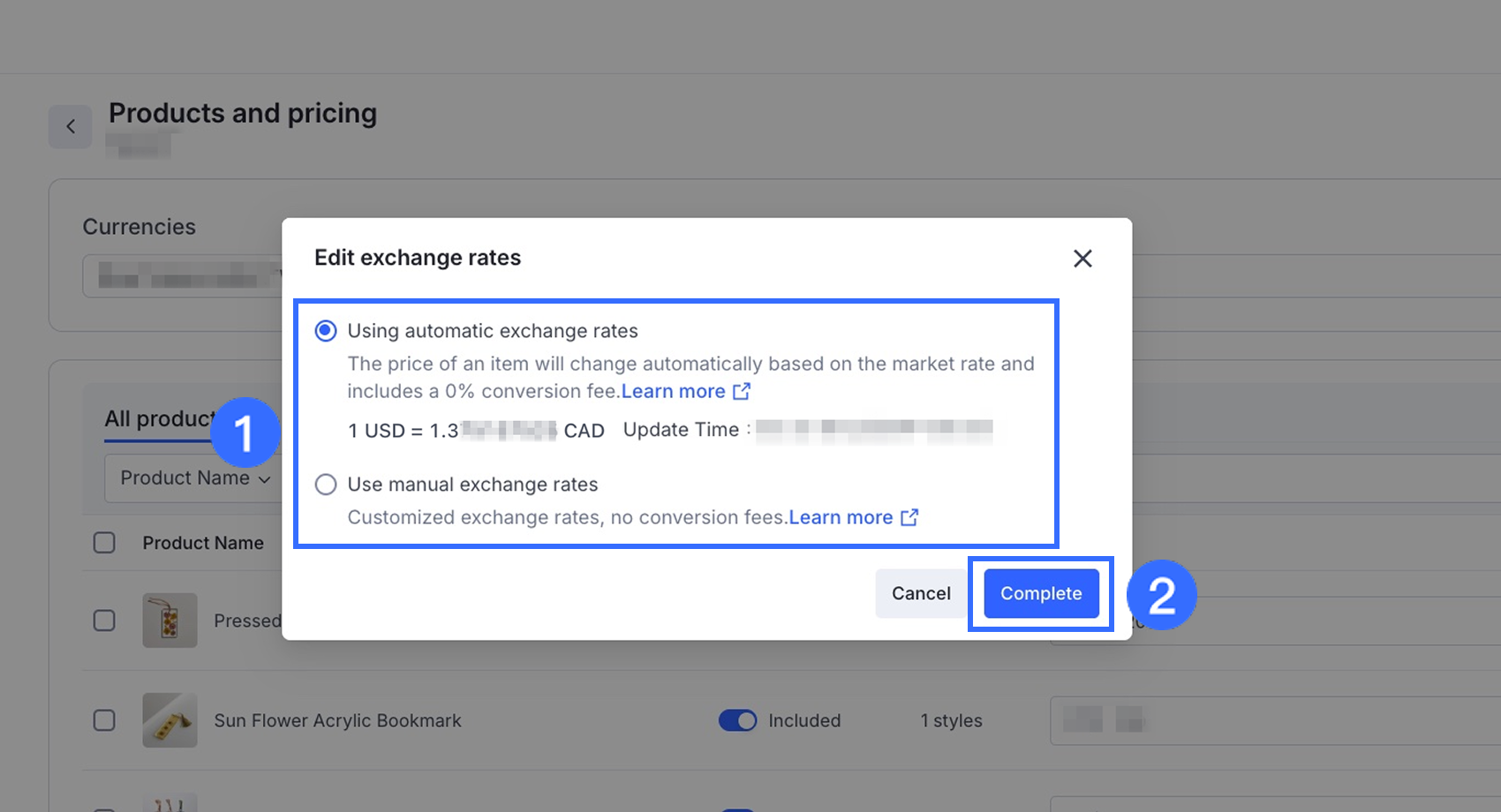Click the Complete button
Viewport: 1501px width, 812px height.
pos(1041,593)
